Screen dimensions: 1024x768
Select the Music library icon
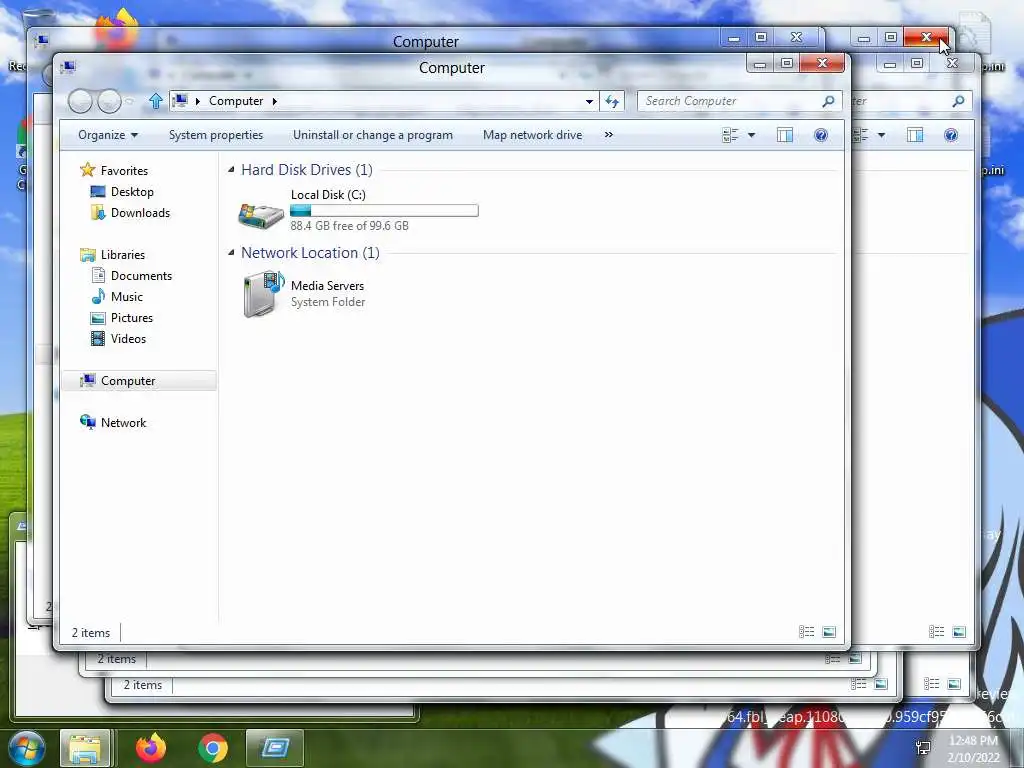coord(98,296)
